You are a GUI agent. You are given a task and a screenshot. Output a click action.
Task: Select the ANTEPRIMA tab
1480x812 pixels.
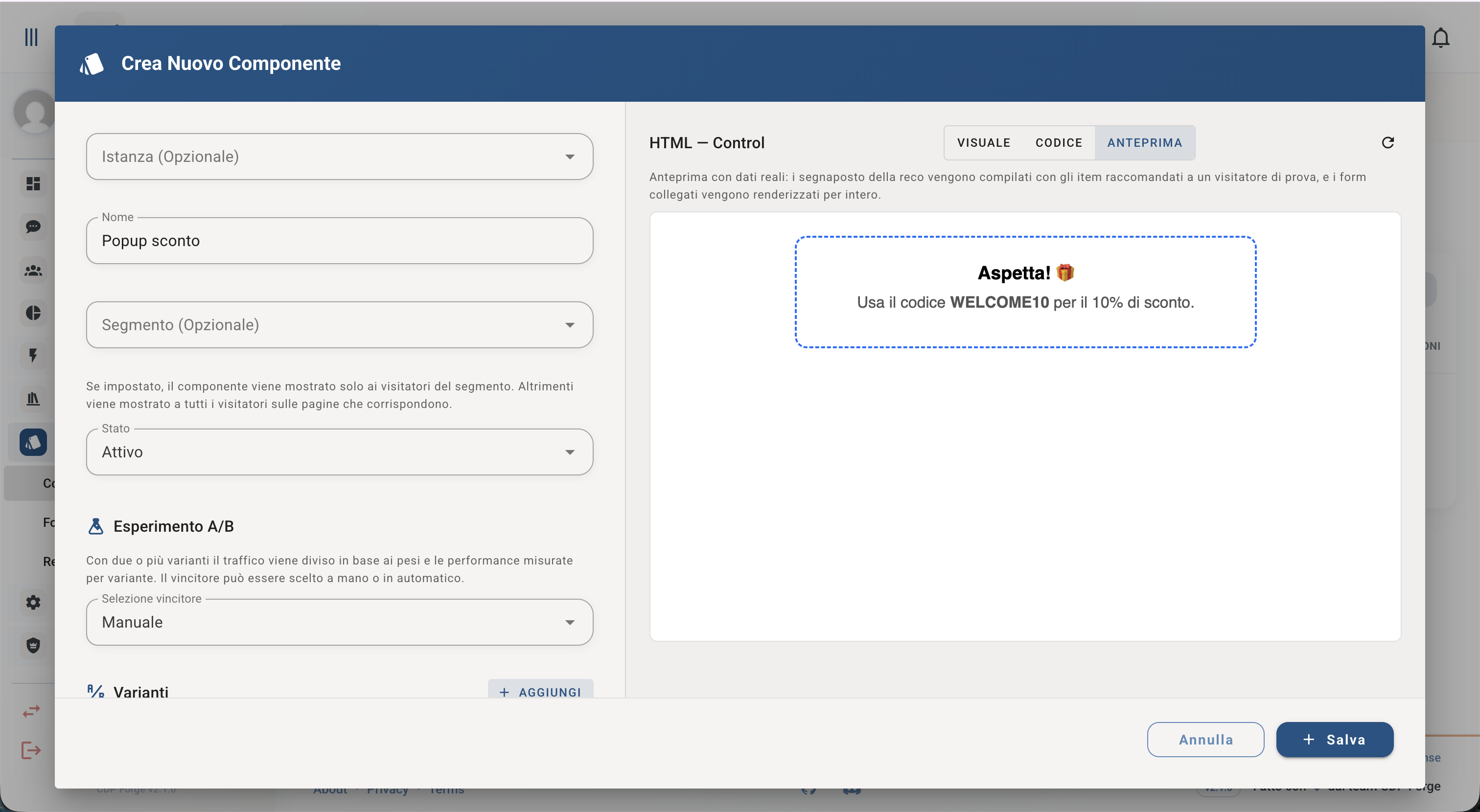1144,143
